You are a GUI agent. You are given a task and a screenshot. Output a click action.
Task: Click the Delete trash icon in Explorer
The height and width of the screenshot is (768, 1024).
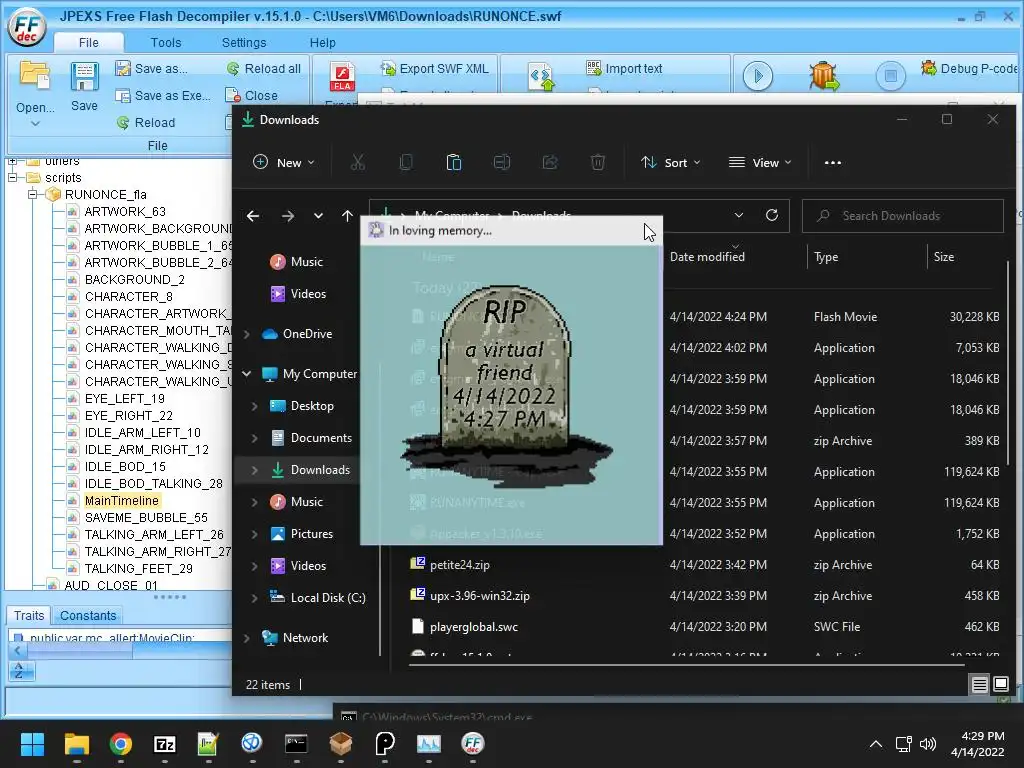[598, 163]
